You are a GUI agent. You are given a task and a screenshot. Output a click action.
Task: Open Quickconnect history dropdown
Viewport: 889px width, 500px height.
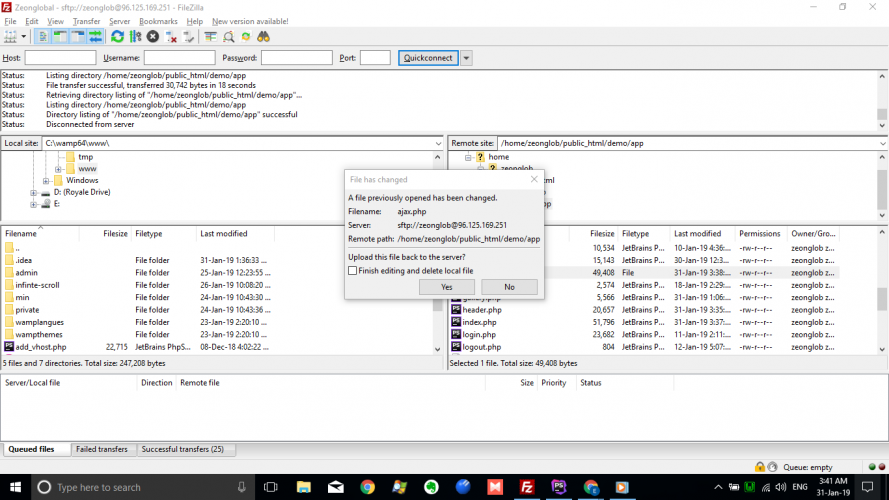coord(466,58)
